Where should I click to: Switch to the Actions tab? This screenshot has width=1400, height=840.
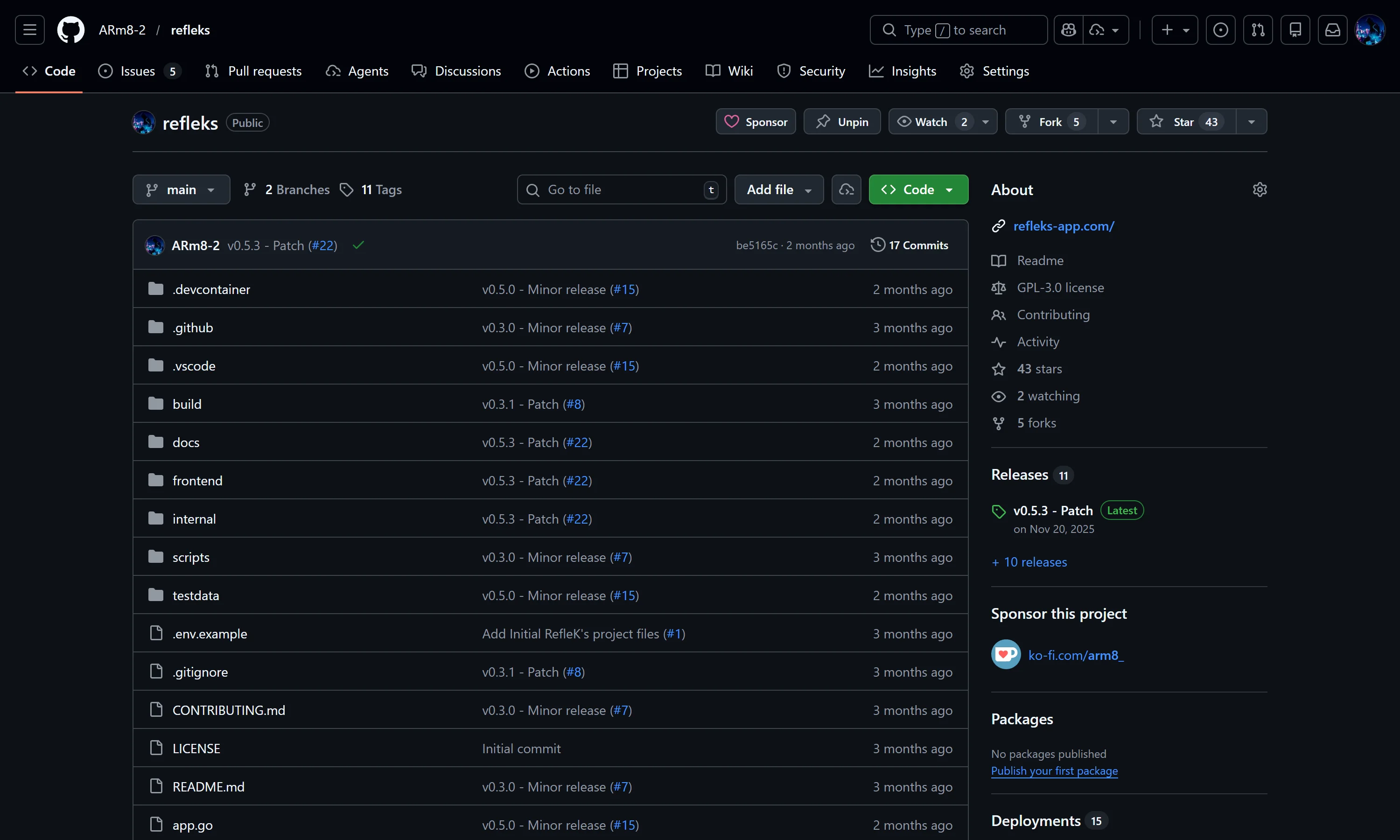tap(557, 71)
